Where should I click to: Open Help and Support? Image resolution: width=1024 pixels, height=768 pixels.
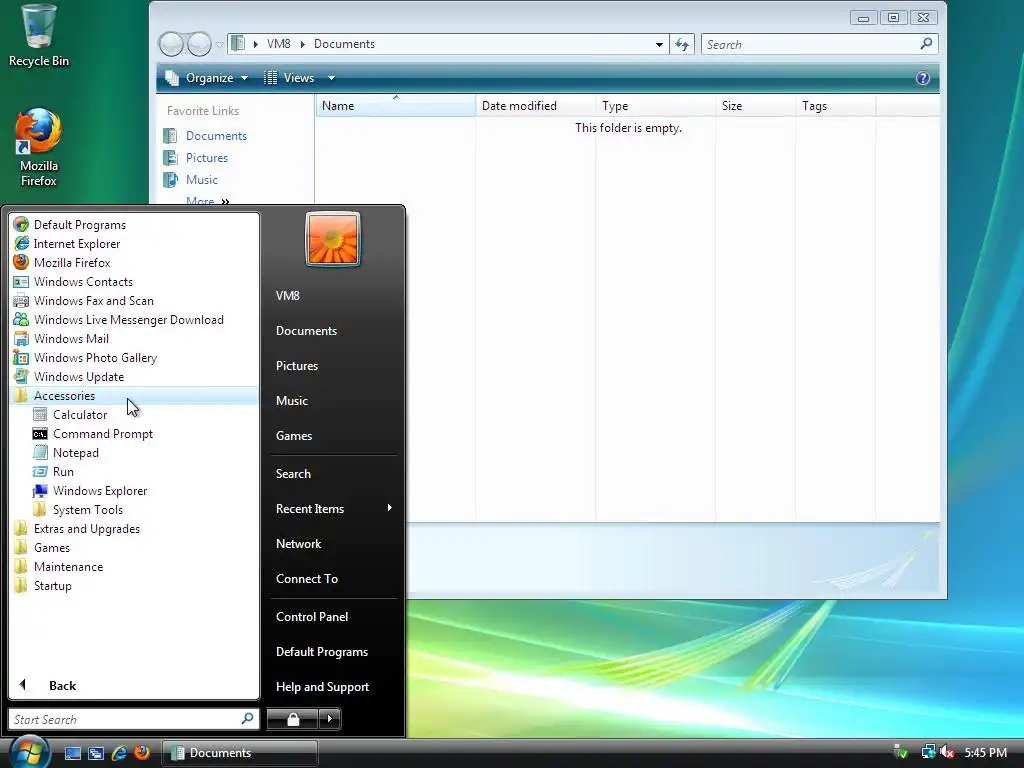[x=322, y=687]
